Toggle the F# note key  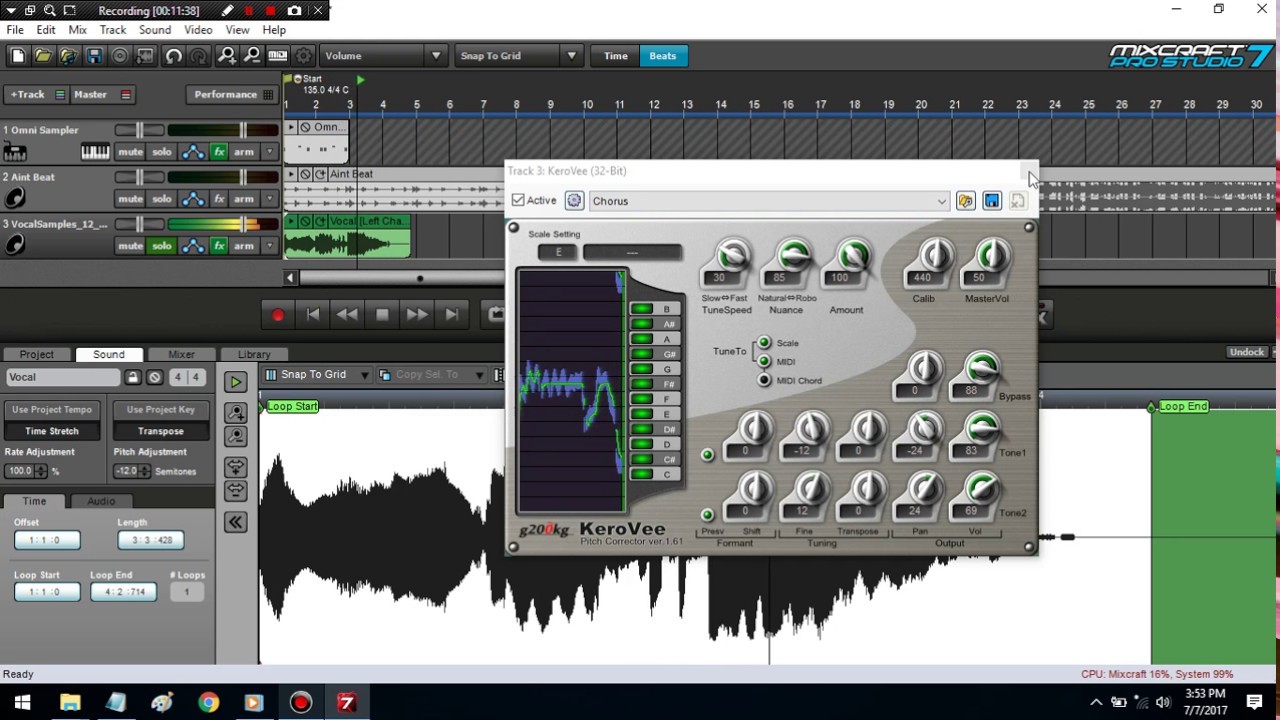(655, 384)
